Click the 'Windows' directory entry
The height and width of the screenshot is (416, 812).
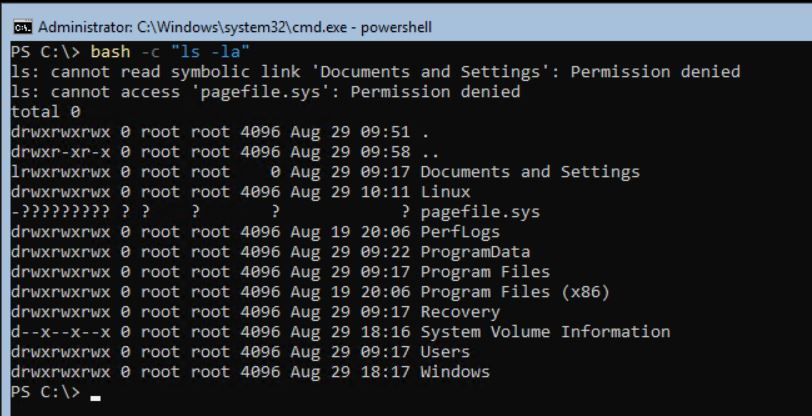point(455,371)
